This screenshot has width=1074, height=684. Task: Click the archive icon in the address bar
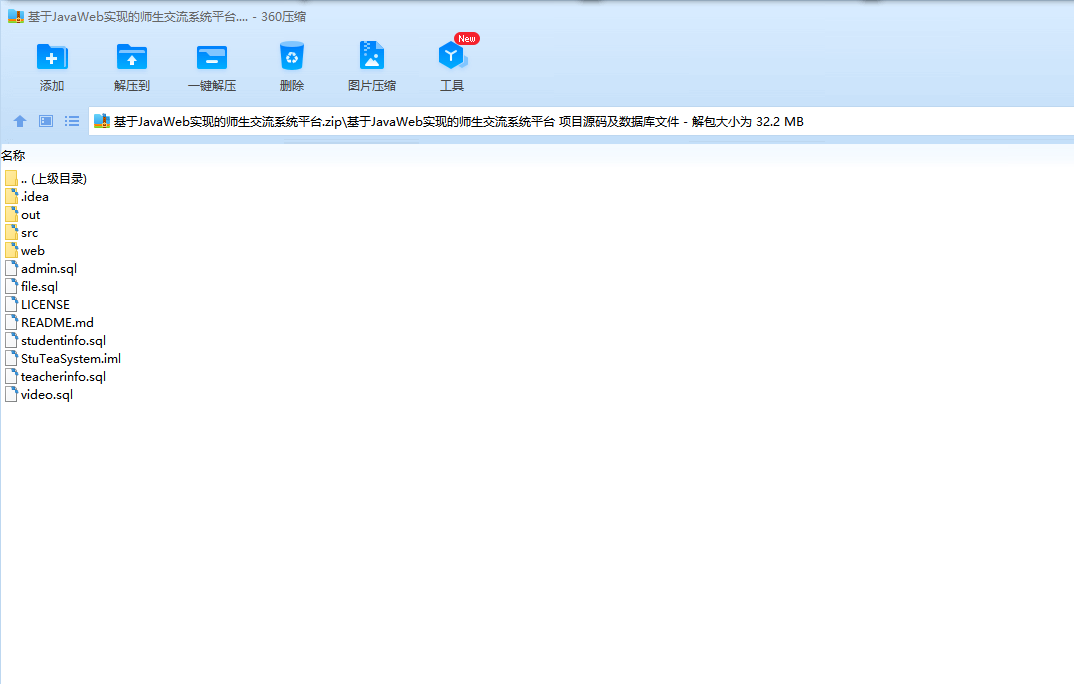pyautogui.click(x=102, y=121)
